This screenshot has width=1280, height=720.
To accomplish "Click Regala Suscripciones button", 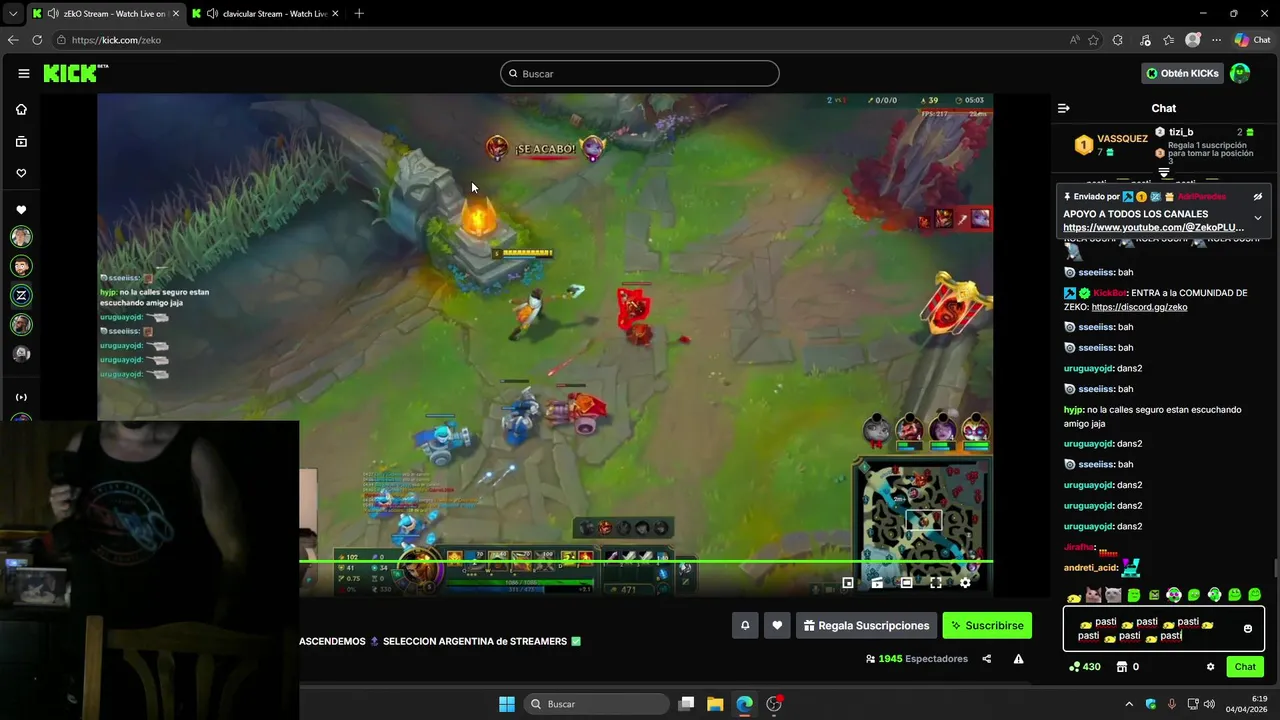I will 866,625.
